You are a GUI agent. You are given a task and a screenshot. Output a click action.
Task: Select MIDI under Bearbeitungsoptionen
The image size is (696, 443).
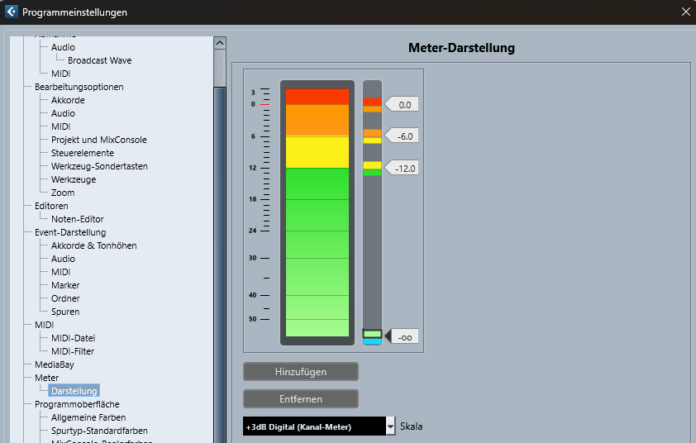click(61, 127)
